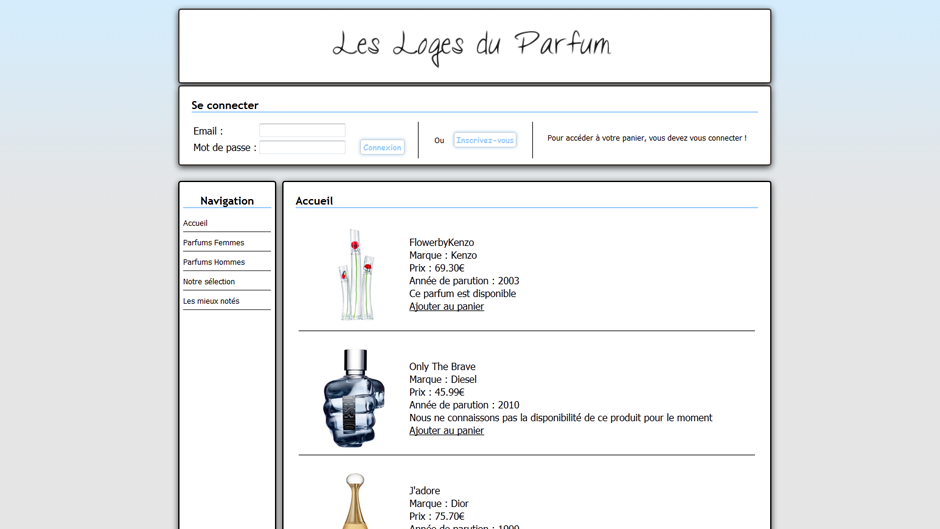Click Année de parution : 2010 text

[x=464, y=405]
